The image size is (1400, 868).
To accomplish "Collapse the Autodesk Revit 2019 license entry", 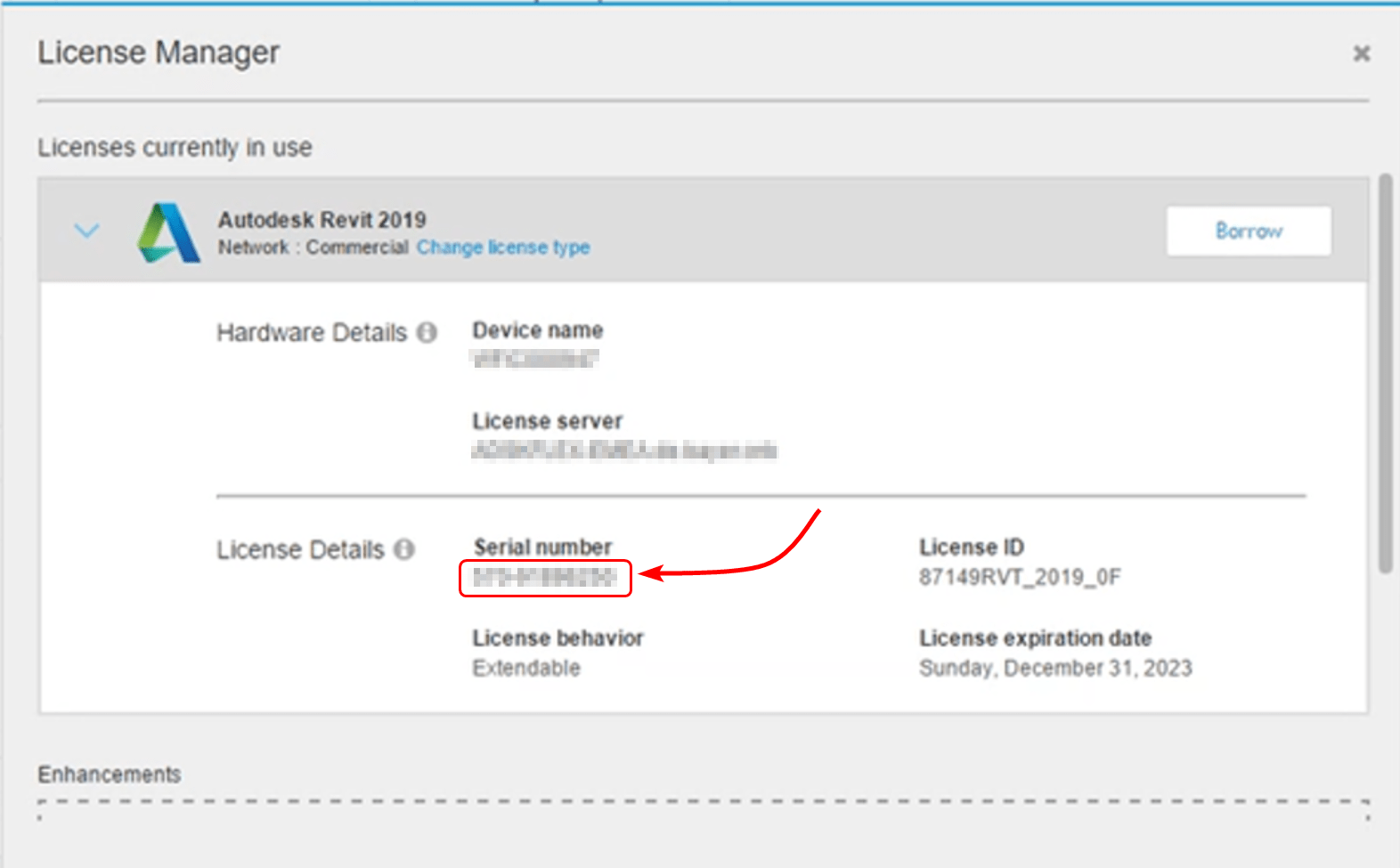I will pos(86,231).
